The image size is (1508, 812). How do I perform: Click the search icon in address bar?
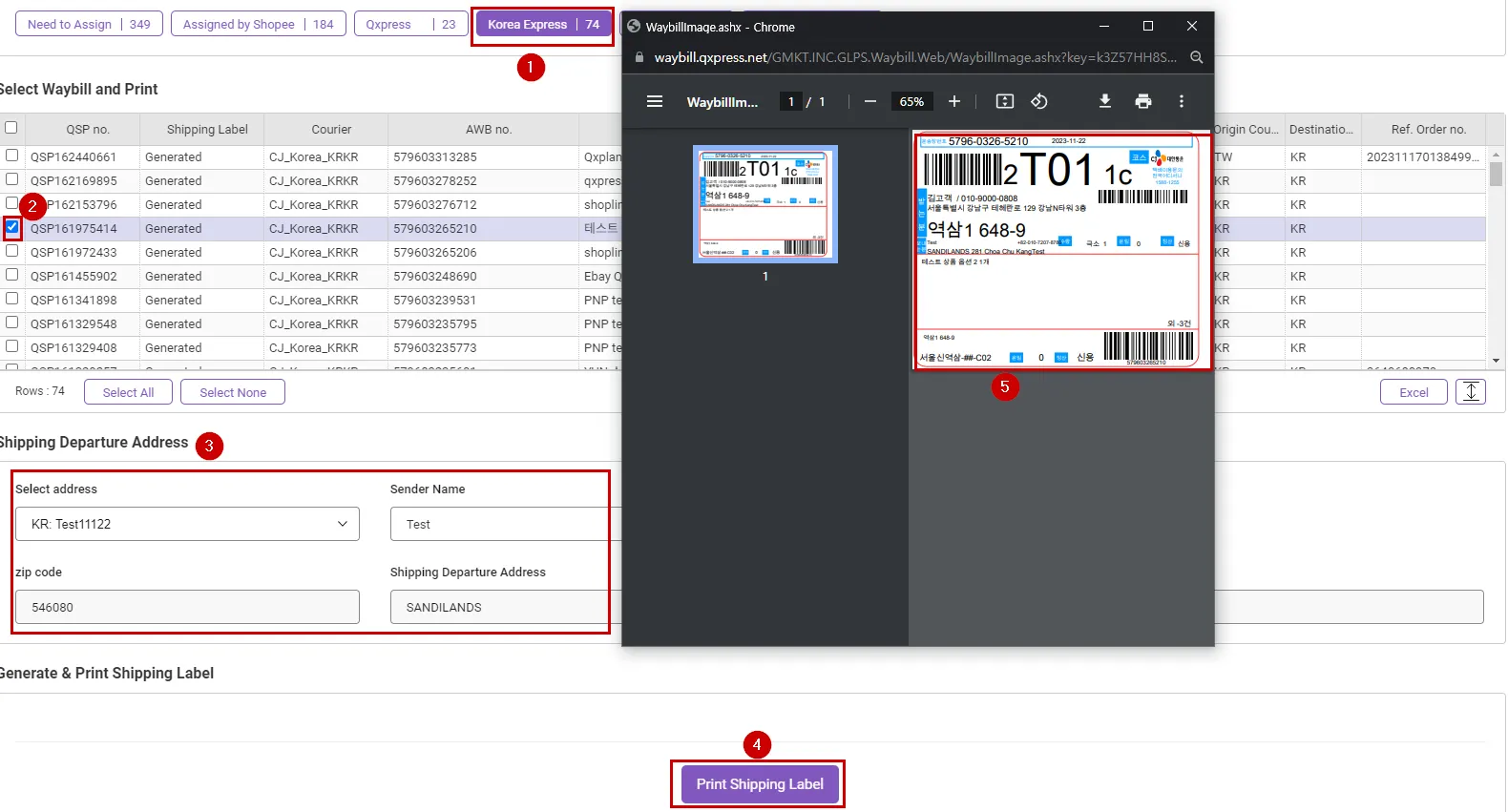point(1196,57)
